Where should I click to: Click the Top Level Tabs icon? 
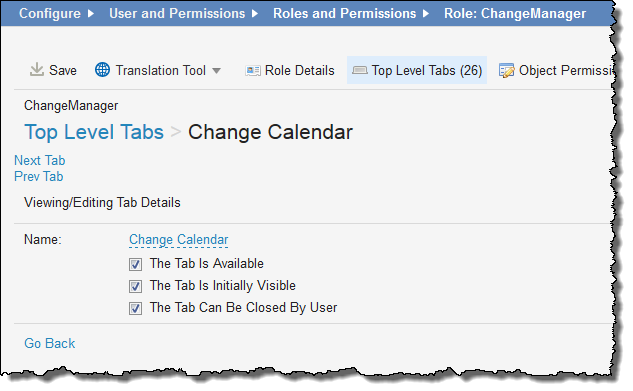click(x=360, y=71)
